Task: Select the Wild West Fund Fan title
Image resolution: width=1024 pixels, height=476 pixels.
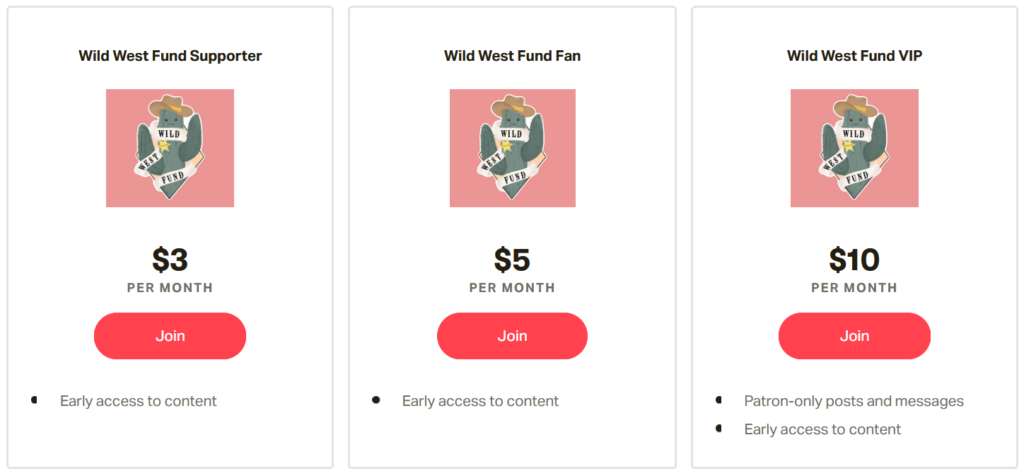Action: pyautogui.click(x=513, y=56)
